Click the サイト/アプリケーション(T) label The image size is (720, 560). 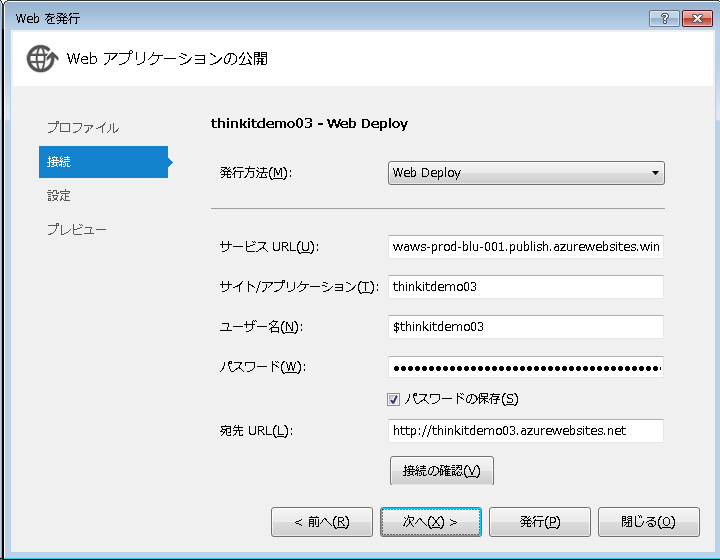299,287
